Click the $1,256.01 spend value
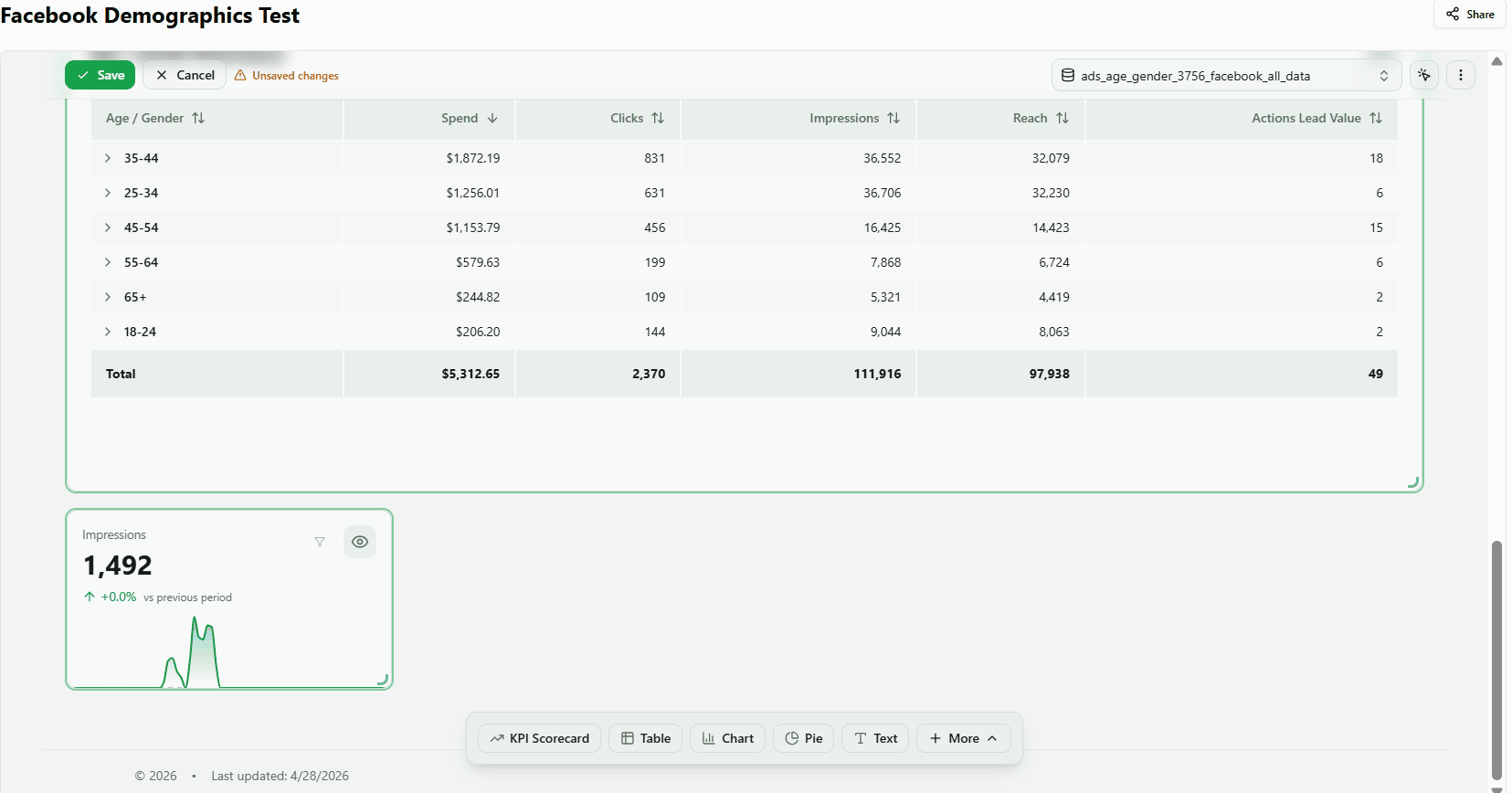 pyautogui.click(x=473, y=193)
